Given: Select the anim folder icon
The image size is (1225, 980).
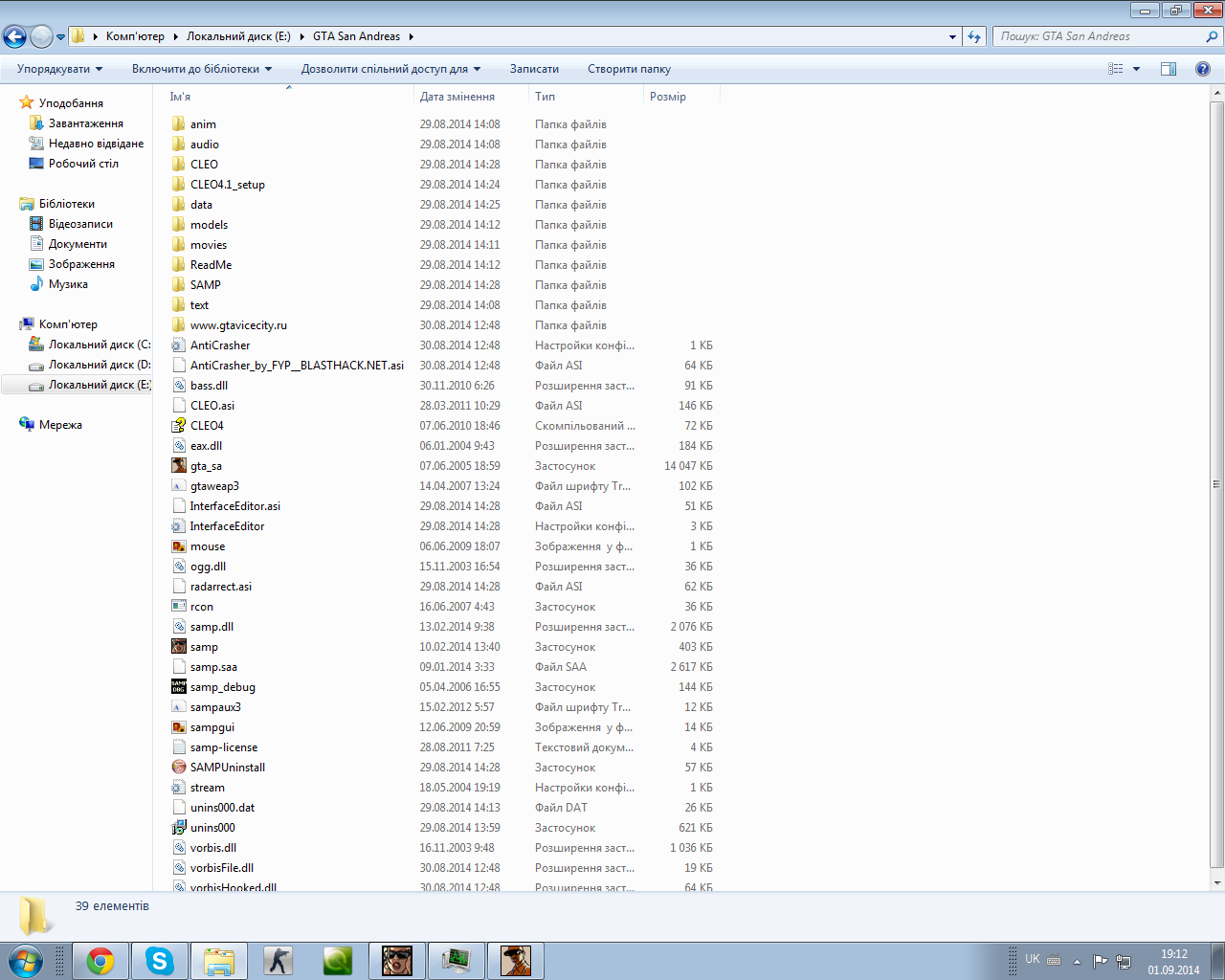Looking at the screenshot, I should tap(179, 124).
